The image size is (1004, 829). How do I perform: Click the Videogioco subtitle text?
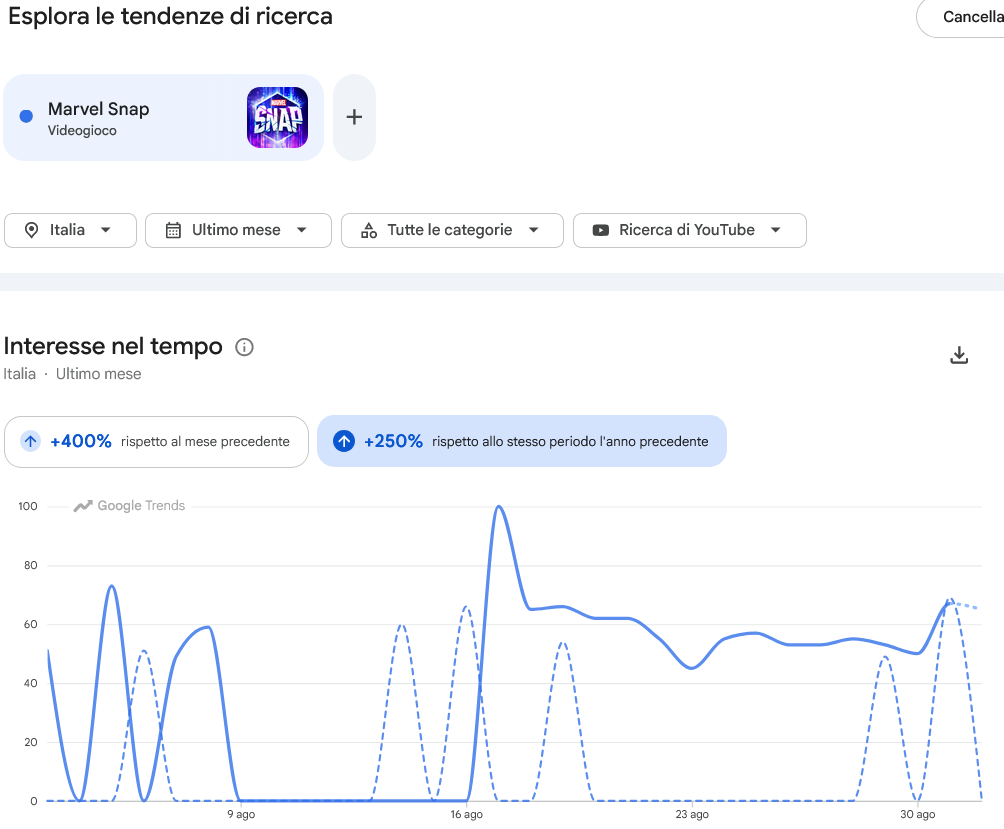[x=82, y=131]
